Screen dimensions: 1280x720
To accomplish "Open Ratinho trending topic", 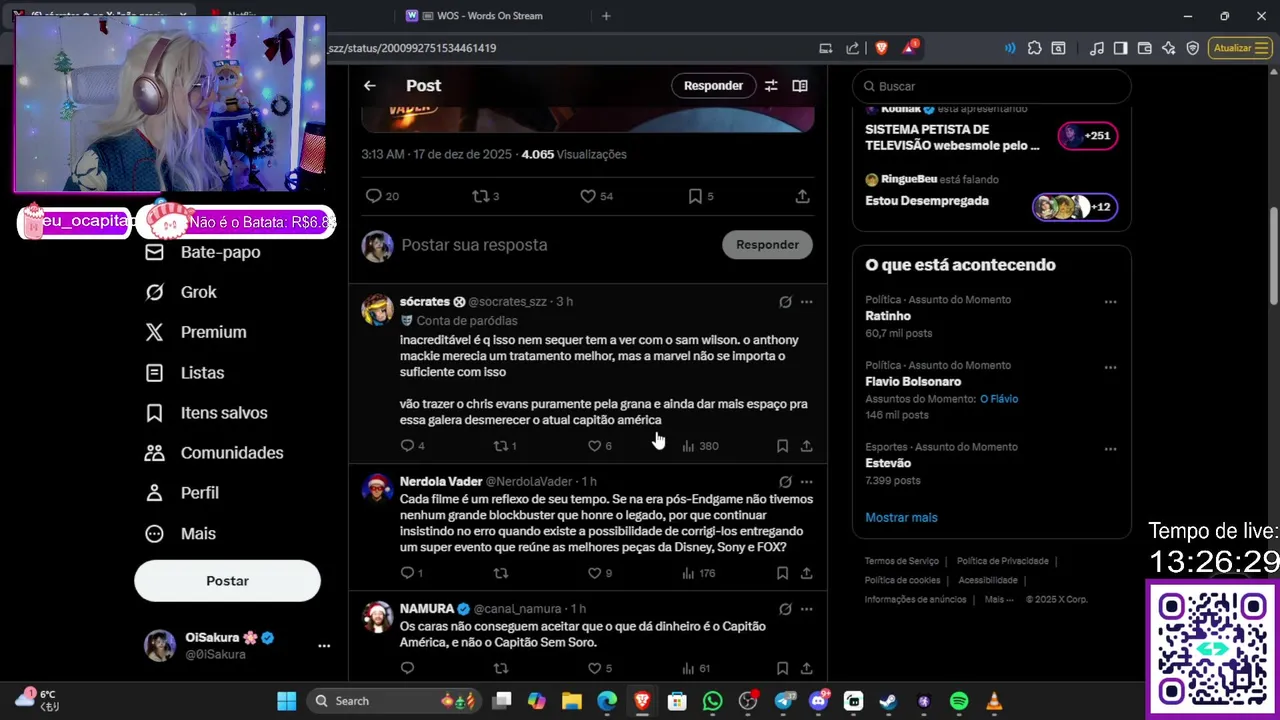I will tap(888, 316).
